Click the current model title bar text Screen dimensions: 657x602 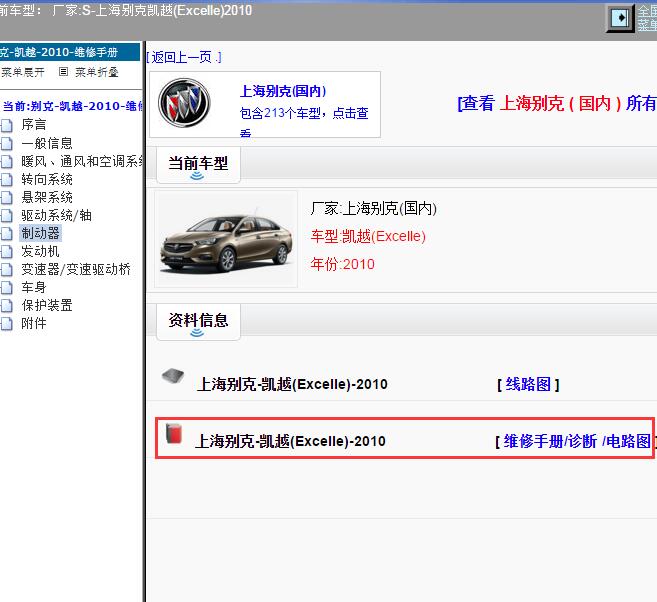coord(126,10)
